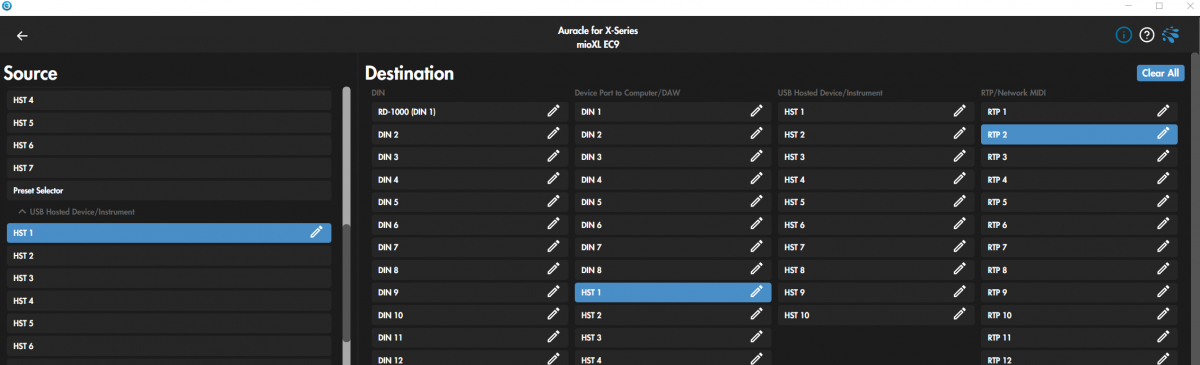1200x365 pixels.
Task: Click pencil icon on RTP 8
Action: (1163, 270)
